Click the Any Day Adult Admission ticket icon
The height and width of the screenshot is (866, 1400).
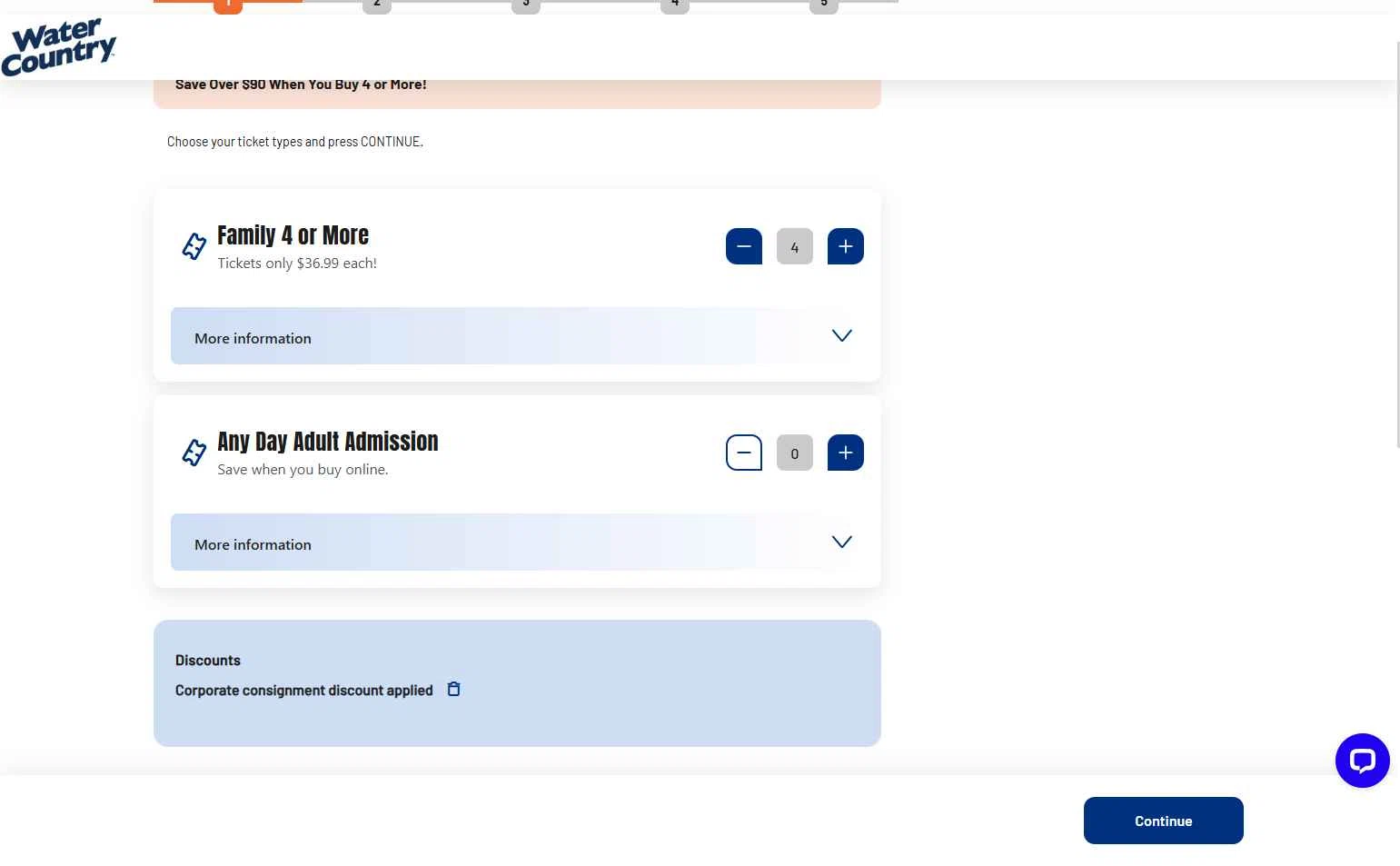[x=194, y=453]
